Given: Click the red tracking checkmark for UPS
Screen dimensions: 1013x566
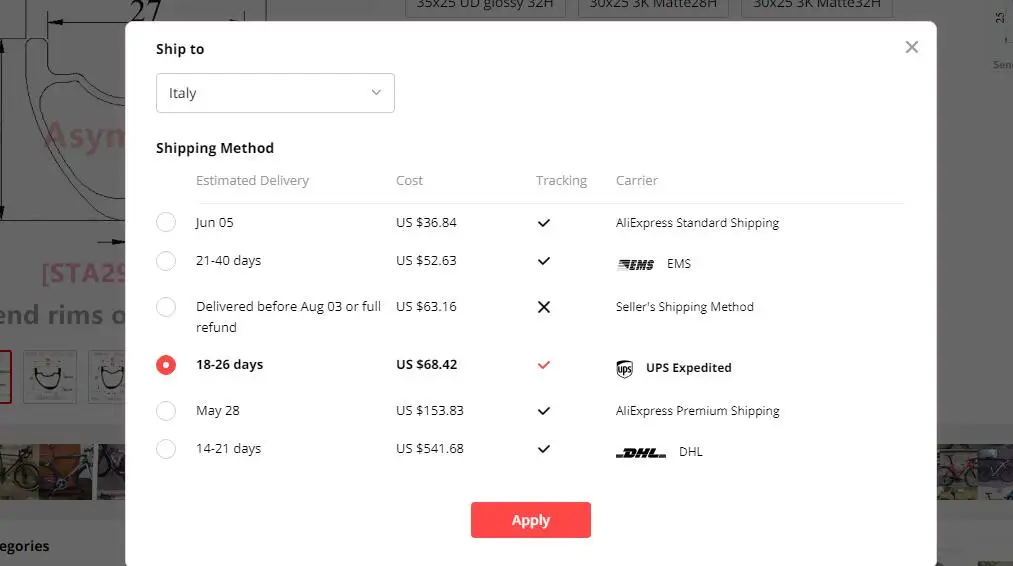Looking at the screenshot, I should [x=544, y=365].
